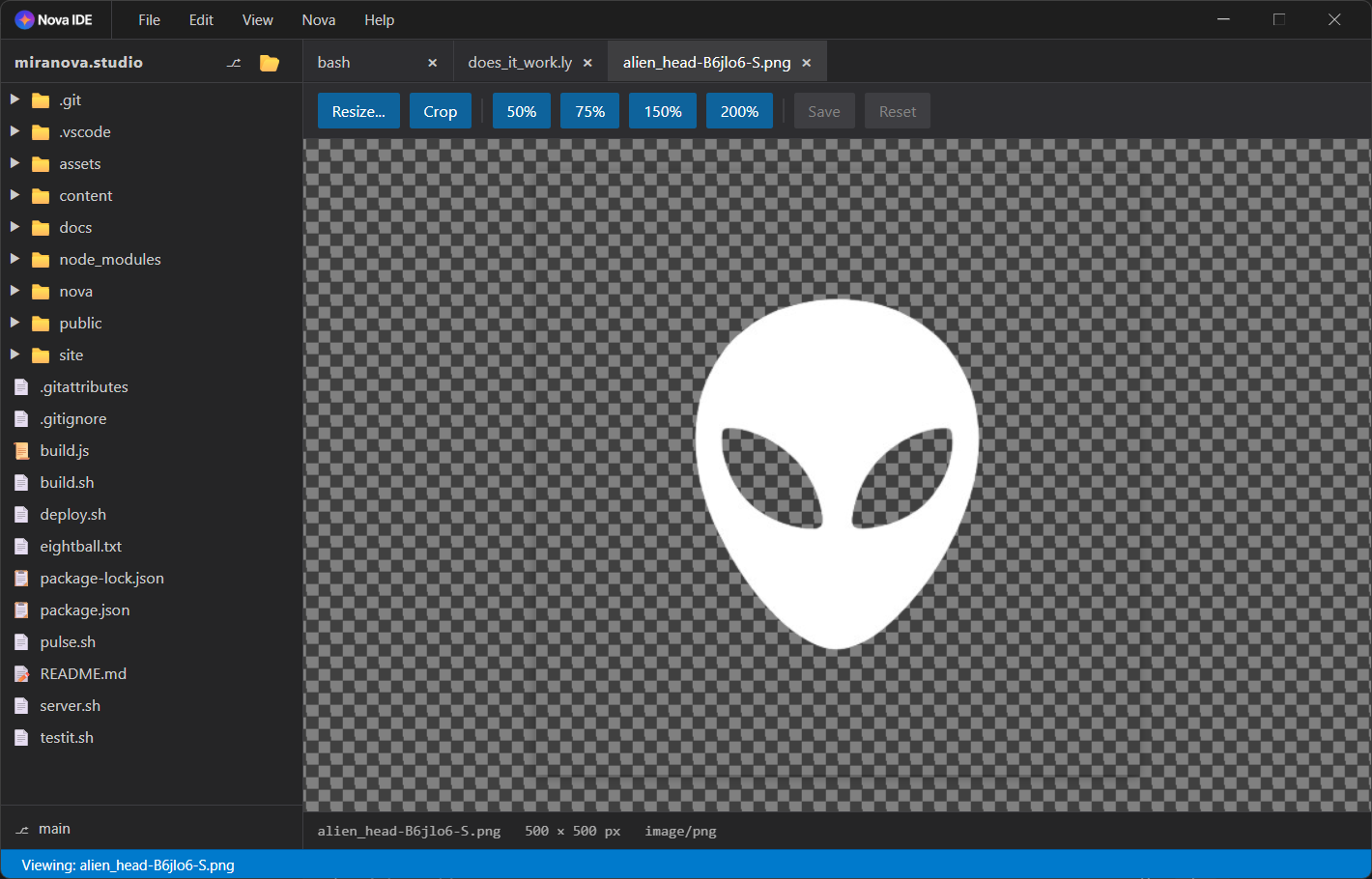Click the package.json file icon
The image size is (1372, 879).
coord(21,610)
